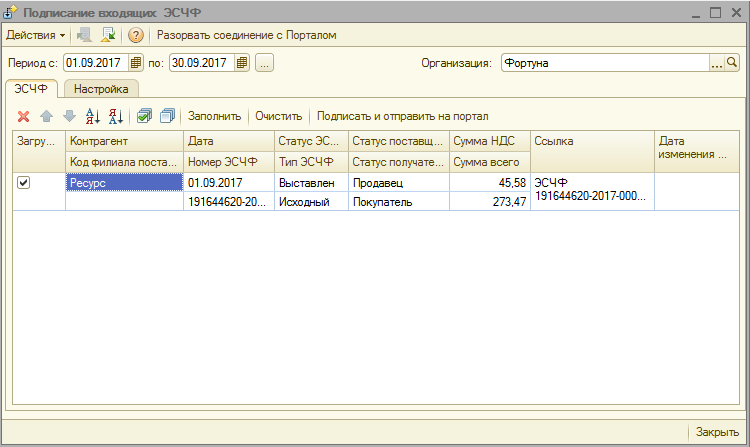Open organization selection via the ellipsis button

[x=716, y=63]
